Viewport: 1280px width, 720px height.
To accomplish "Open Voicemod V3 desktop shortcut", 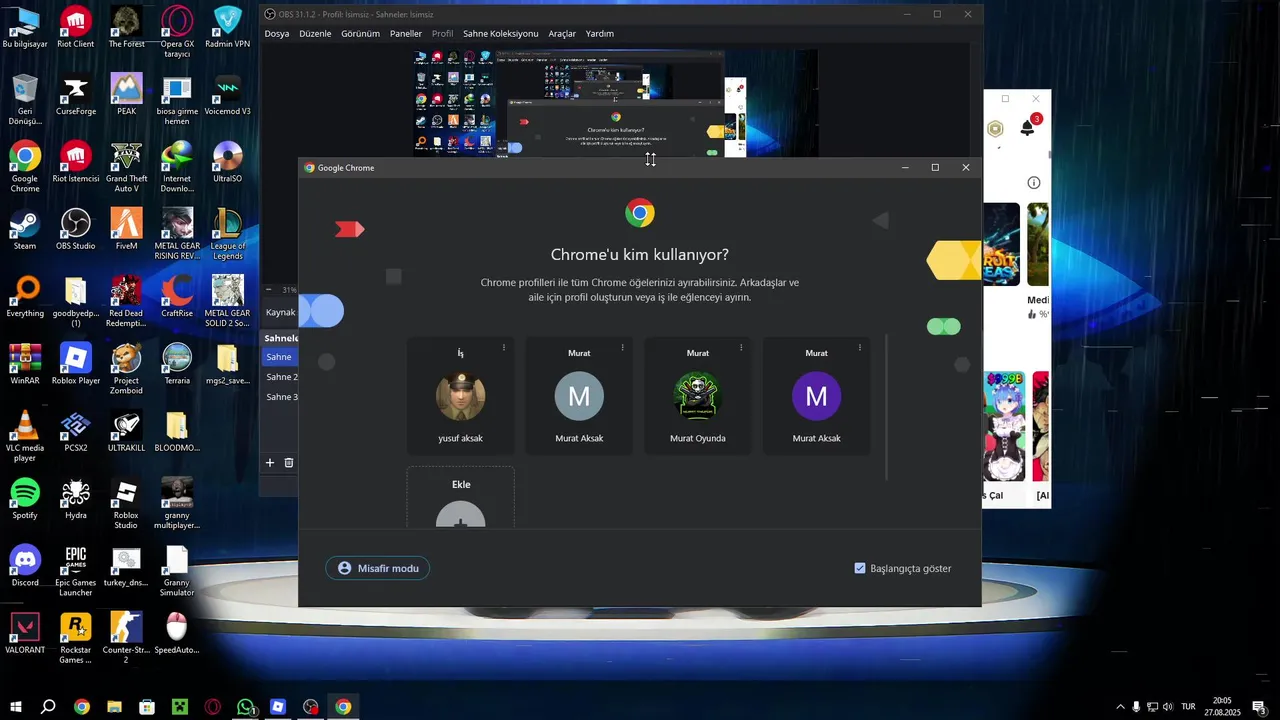I will click(x=227, y=96).
